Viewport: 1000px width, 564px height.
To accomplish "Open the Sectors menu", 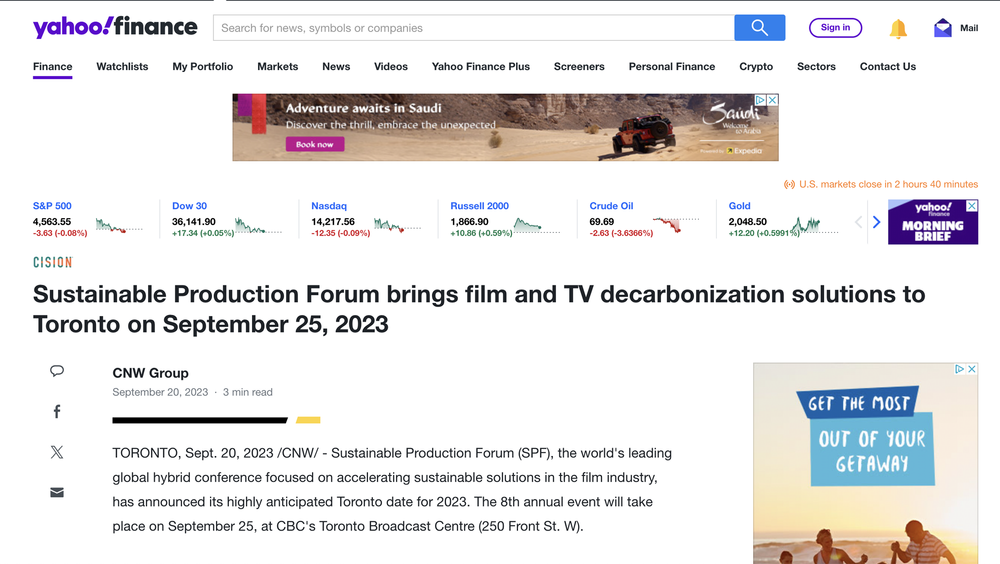I will (816, 66).
